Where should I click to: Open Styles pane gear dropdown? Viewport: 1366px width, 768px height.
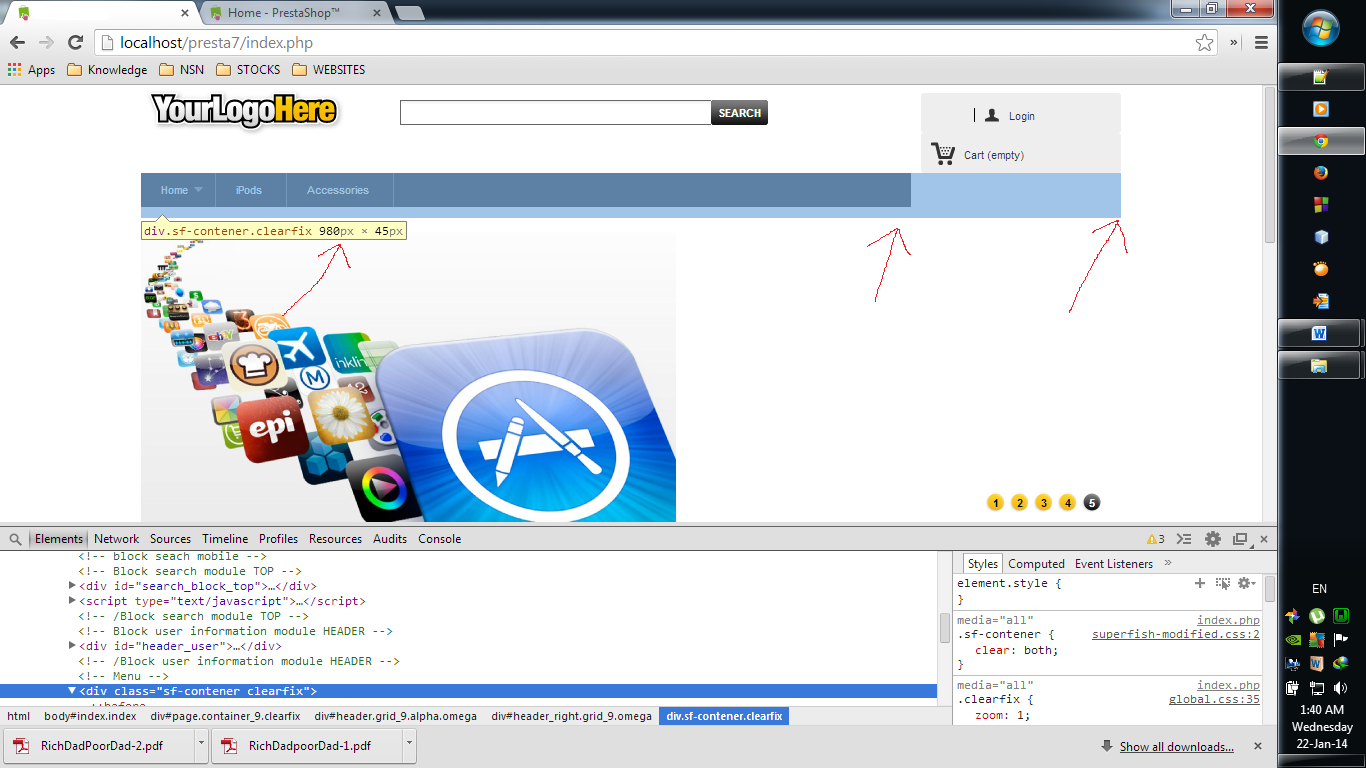1246,583
